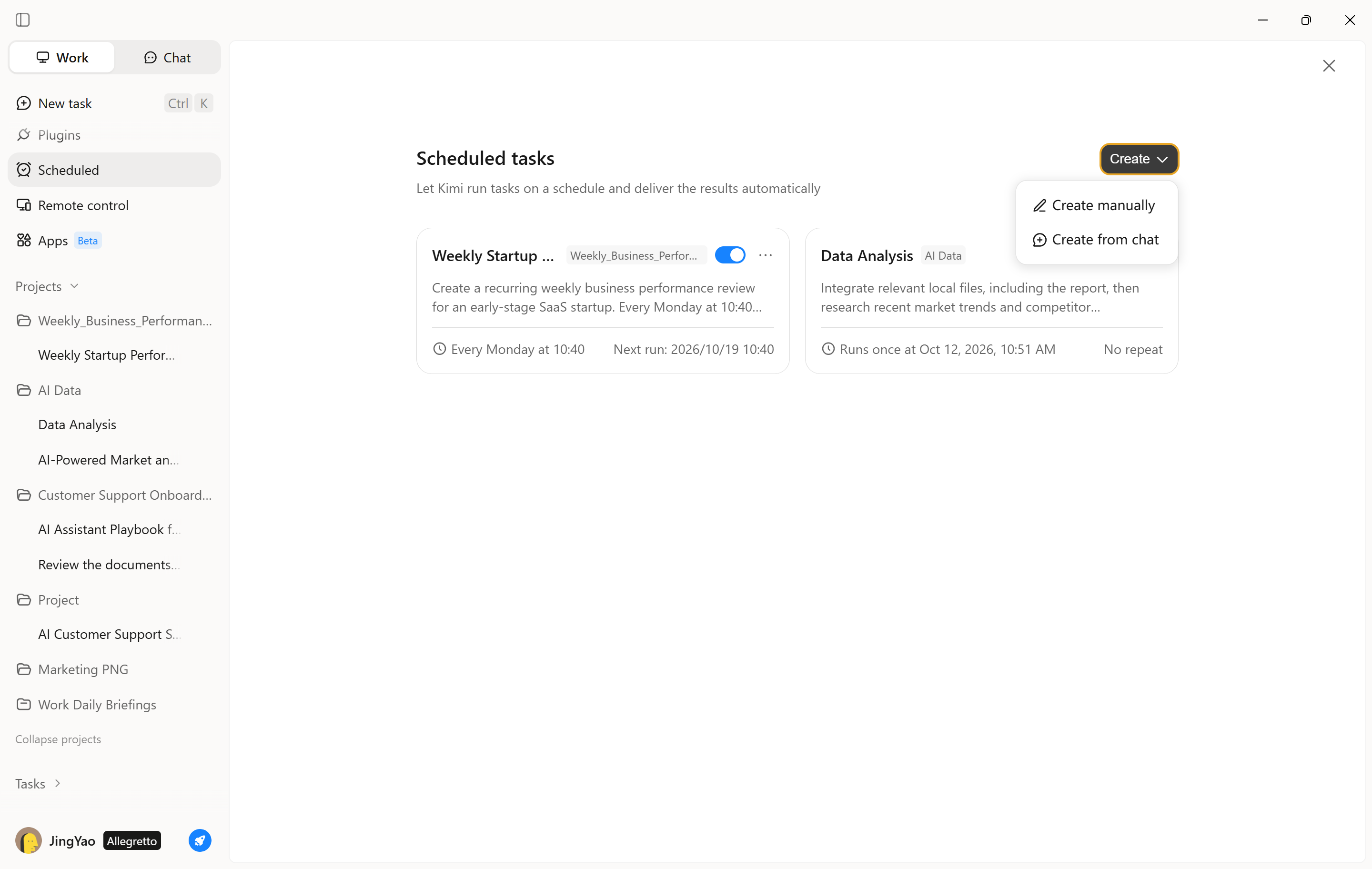Switch to the Chat tab
This screenshot has width=1372, height=869.
(x=167, y=58)
